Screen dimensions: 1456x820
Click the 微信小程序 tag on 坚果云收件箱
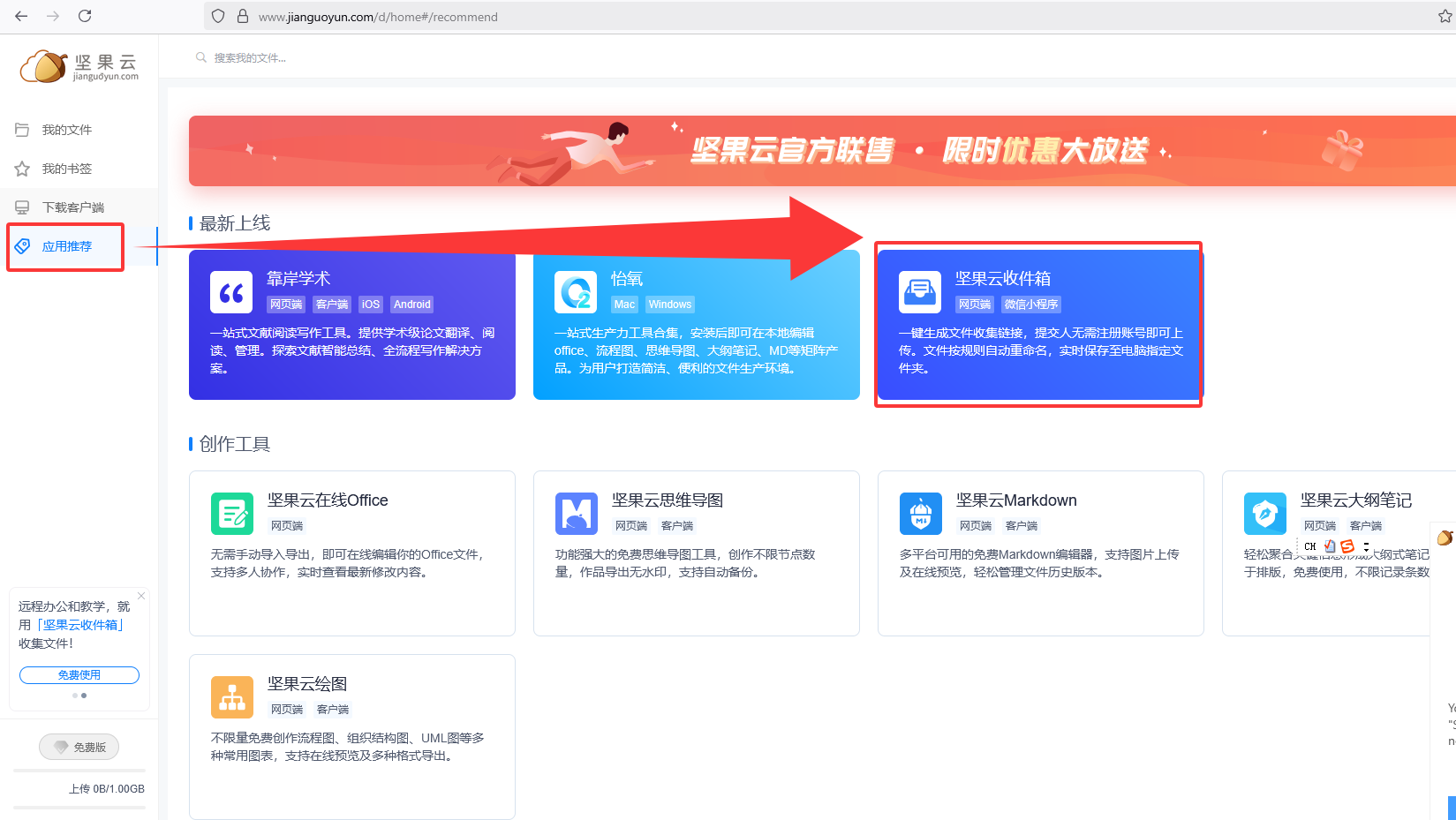point(1031,305)
